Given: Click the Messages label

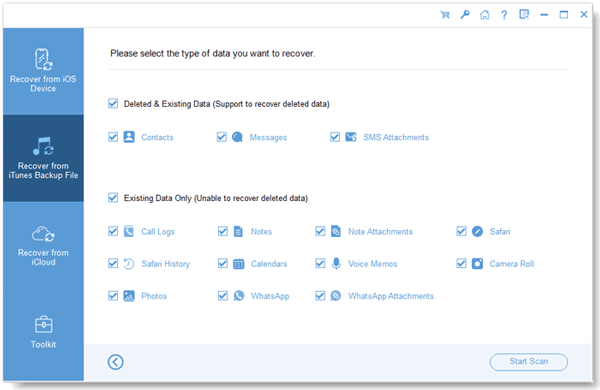Looking at the screenshot, I should coord(268,137).
